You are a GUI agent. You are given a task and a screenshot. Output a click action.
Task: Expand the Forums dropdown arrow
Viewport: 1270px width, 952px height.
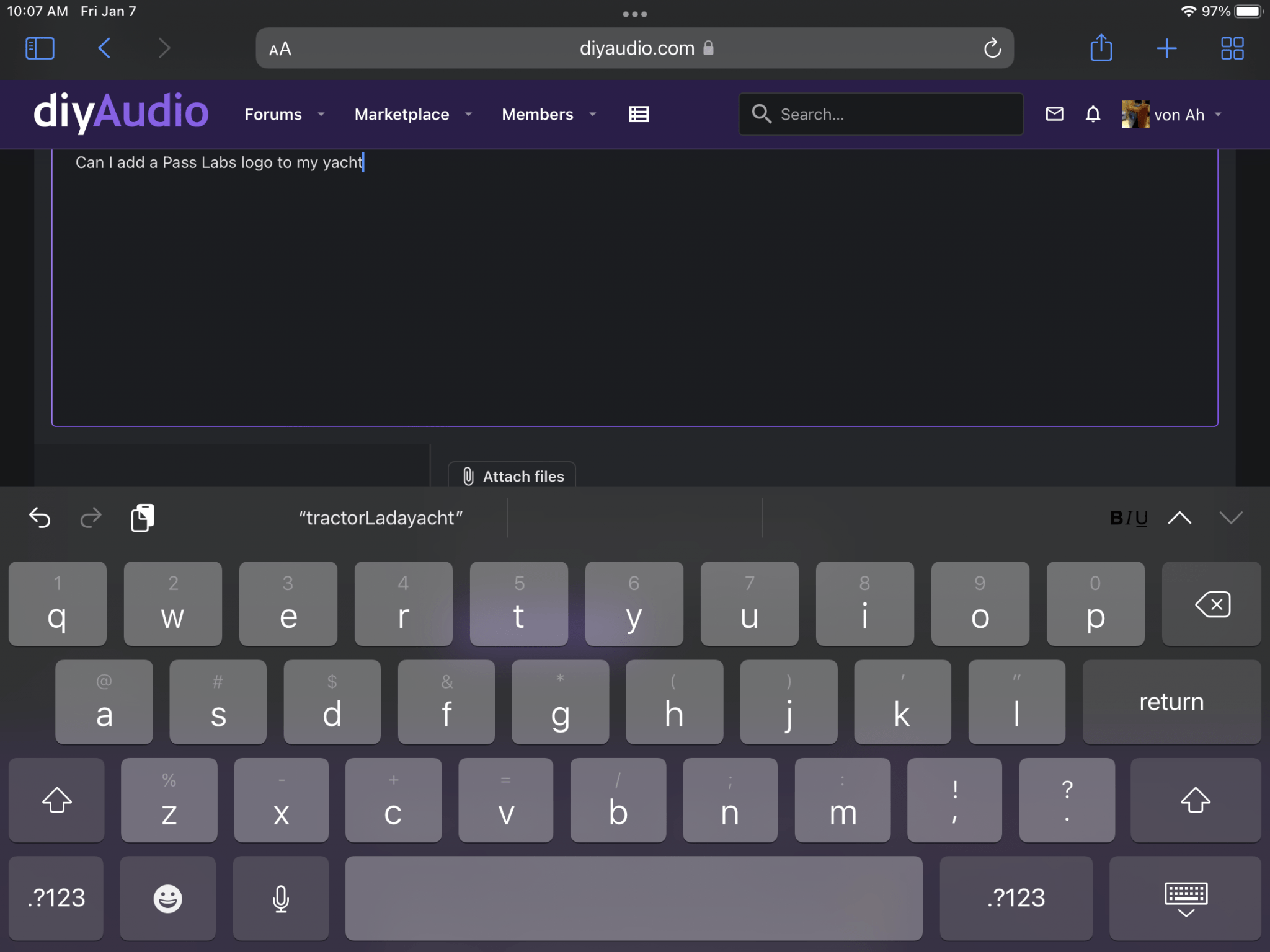coord(321,115)
